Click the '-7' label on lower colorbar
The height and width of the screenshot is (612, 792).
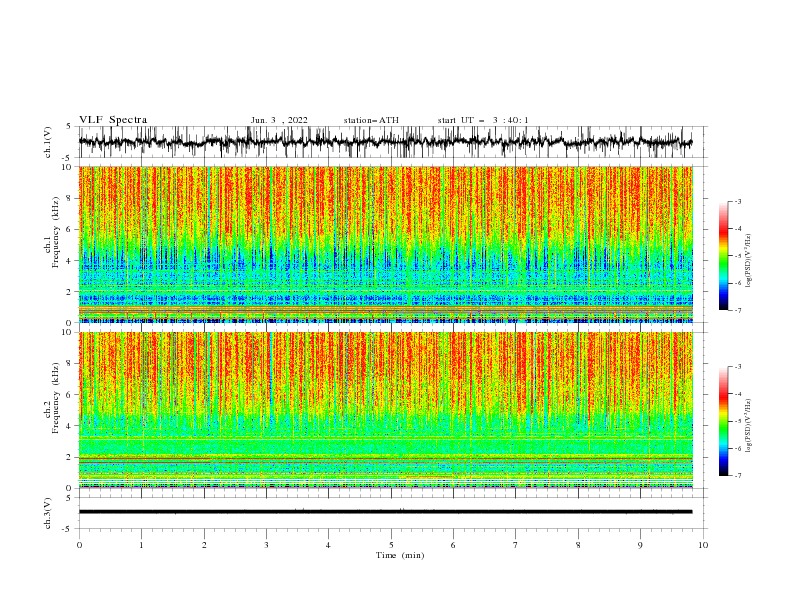click(738, 476)
